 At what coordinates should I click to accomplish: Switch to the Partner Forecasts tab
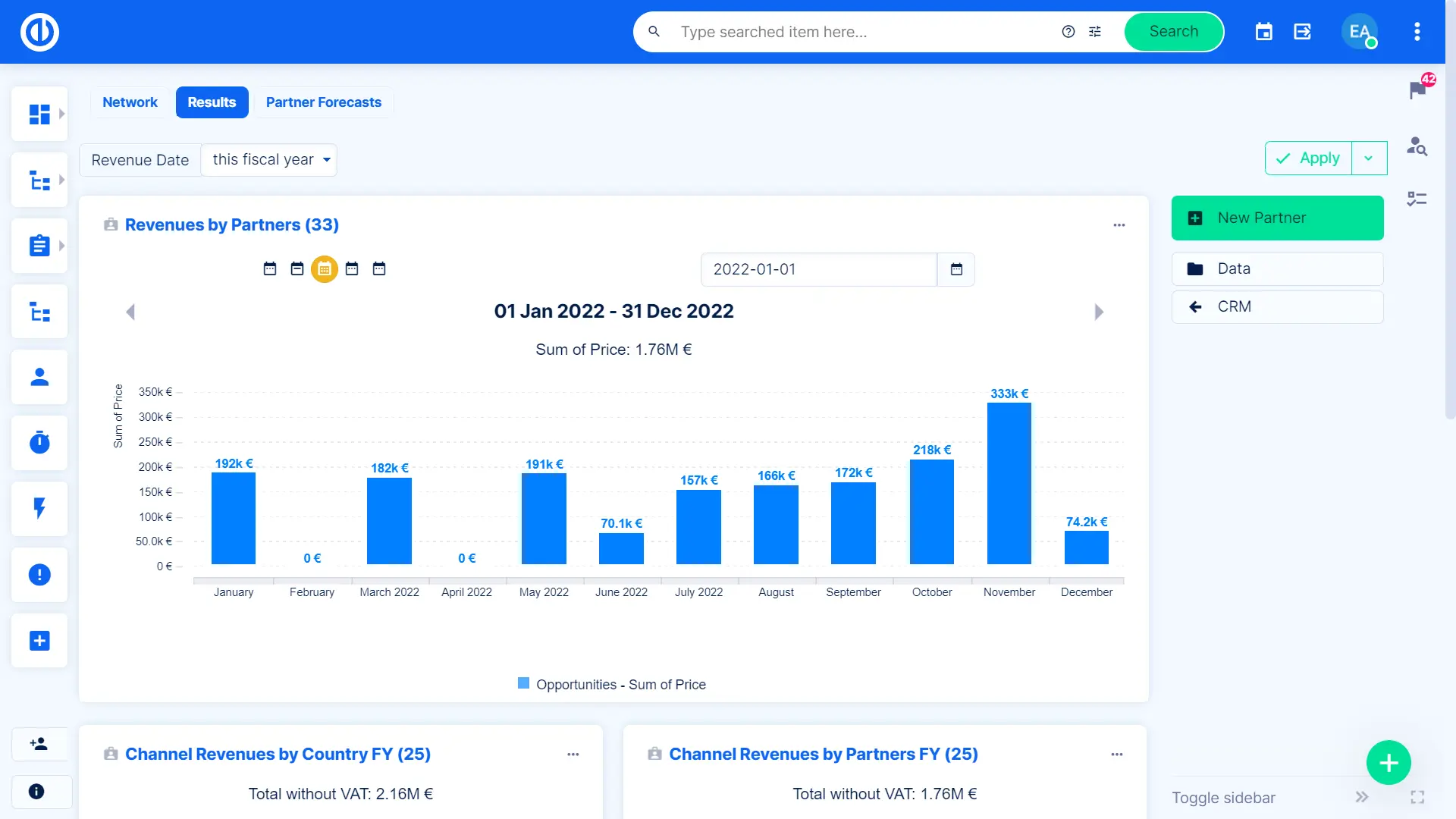pos(323,102)
